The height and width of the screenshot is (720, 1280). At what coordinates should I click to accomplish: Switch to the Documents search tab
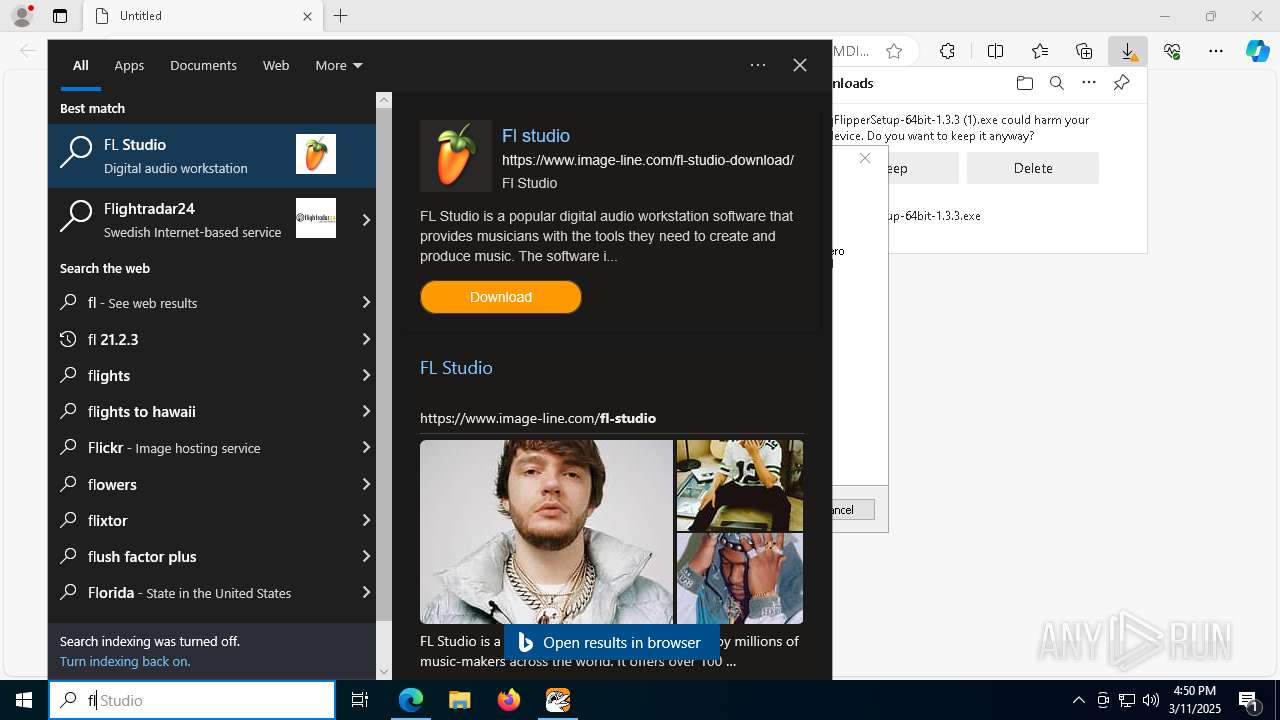[x=203, y=65]
